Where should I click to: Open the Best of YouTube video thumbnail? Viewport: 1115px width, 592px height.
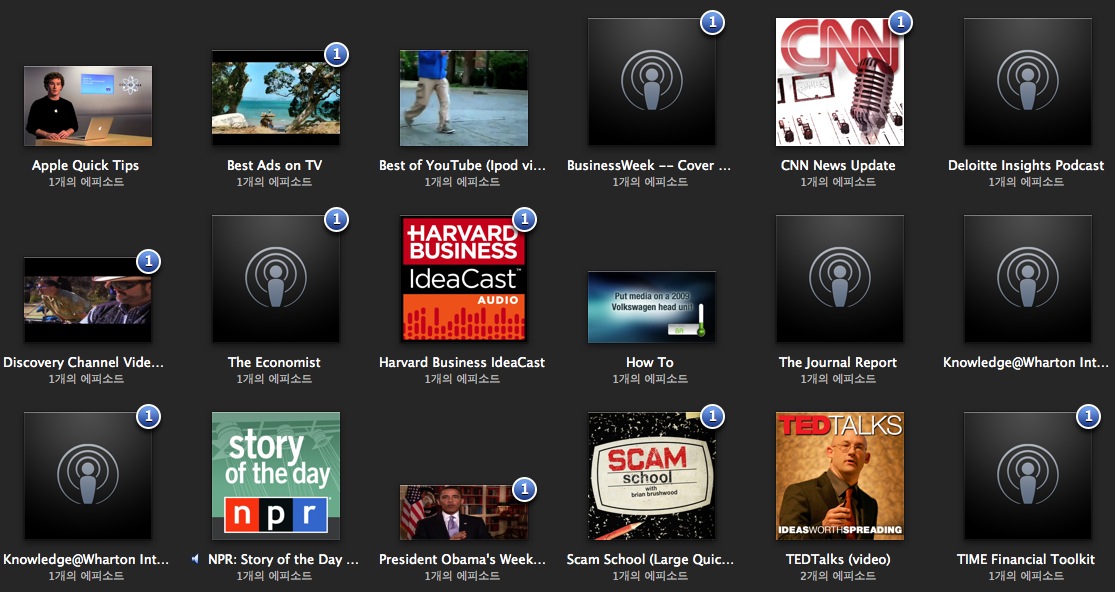coord(463,98)
